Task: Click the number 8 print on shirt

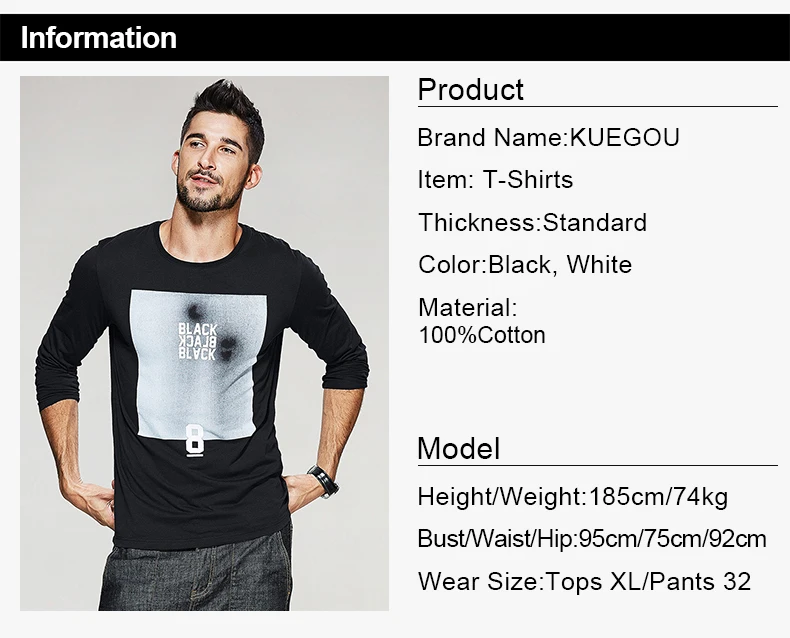Action: point(194,439)
